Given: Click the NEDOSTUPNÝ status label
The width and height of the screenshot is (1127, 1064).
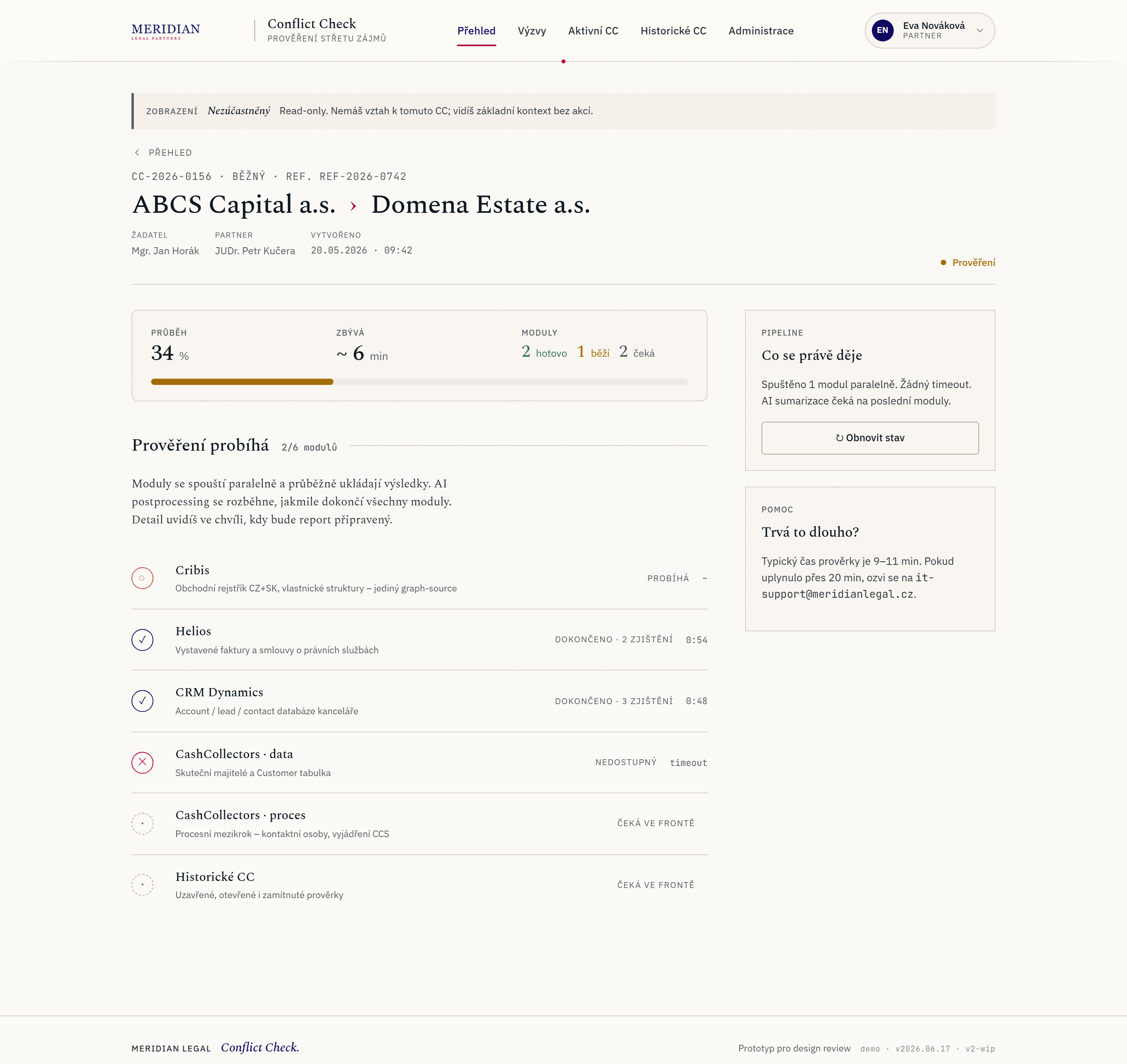Looking at the screenshot, I should pyautogui.click(x=625, y=762).
